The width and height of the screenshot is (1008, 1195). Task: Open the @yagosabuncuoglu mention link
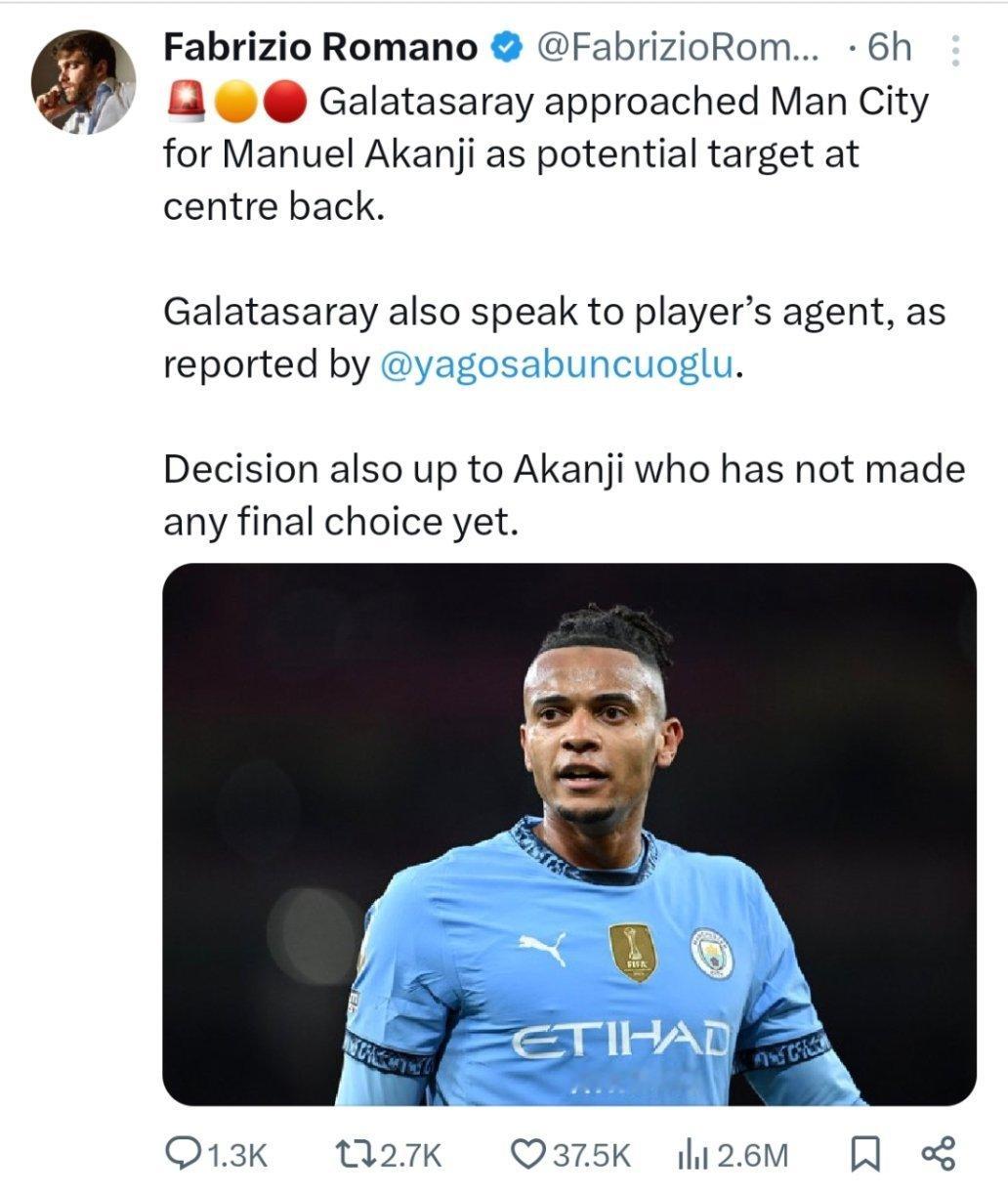(x=554, y=364)
